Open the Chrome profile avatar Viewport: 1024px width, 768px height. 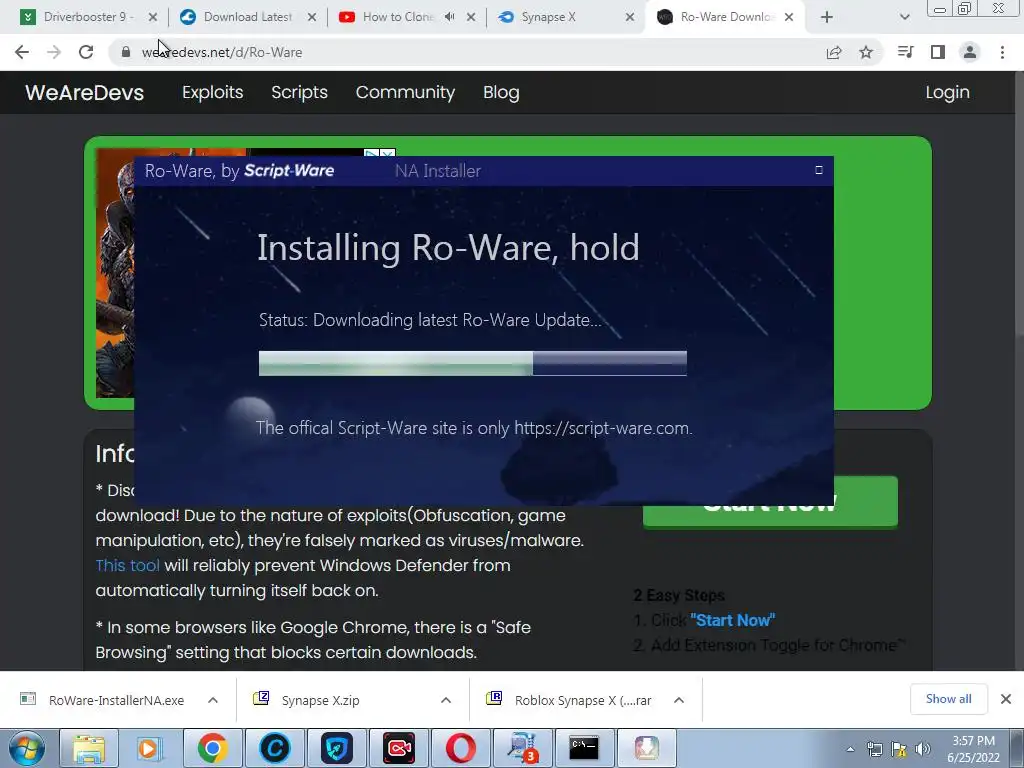[x=970, y=52]
